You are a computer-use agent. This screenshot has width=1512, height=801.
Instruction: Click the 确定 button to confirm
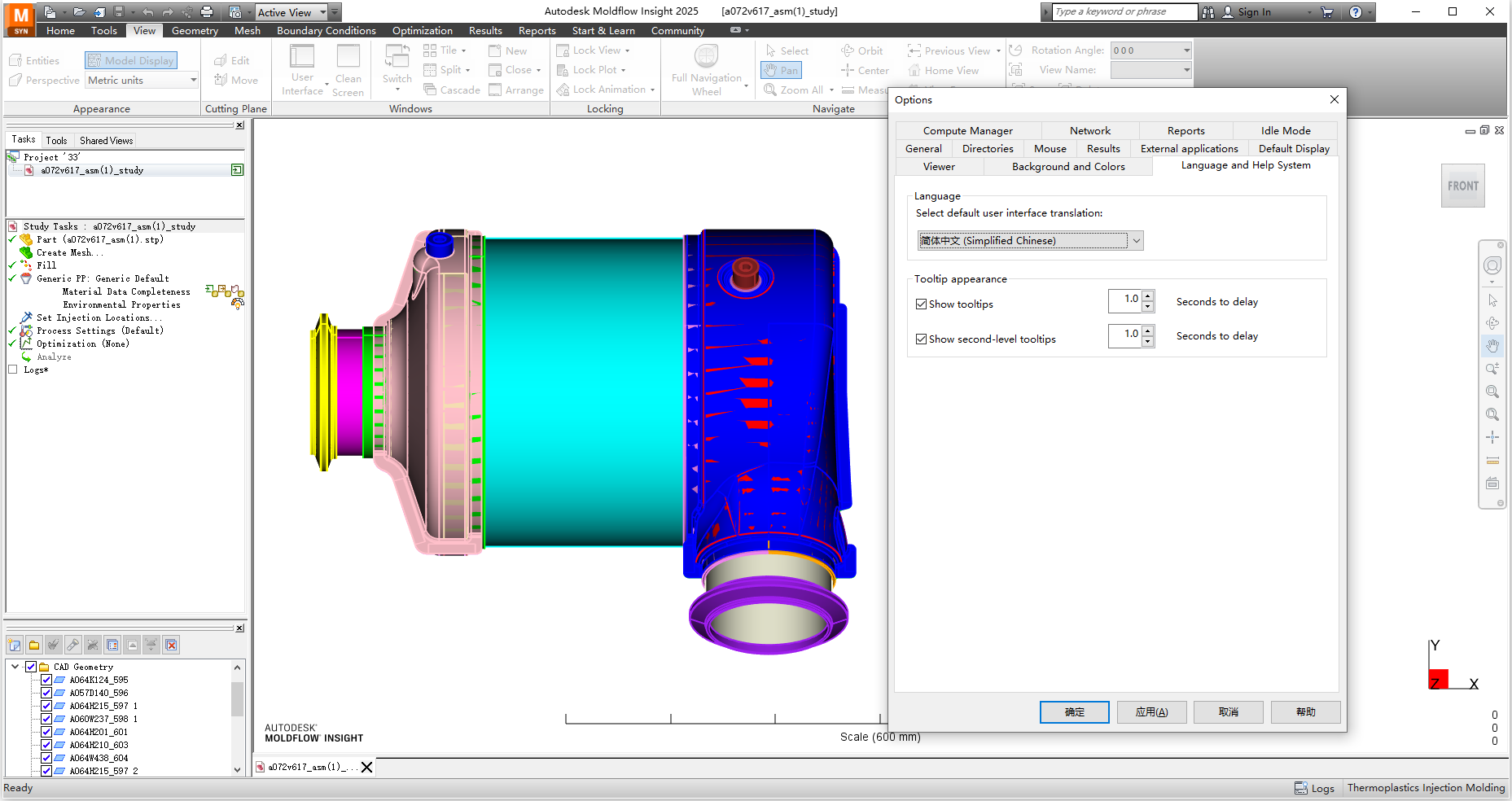tap(1074, 711)
